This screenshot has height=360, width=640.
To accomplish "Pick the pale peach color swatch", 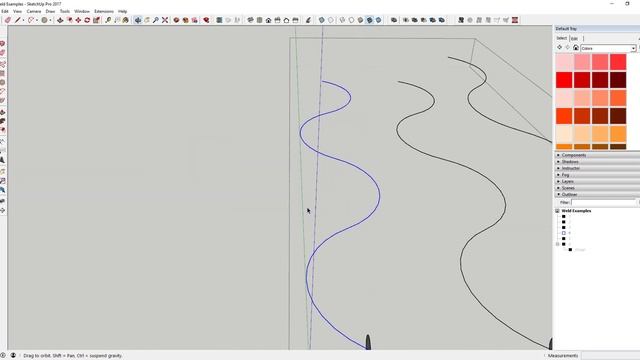I will pyautogui.click(x=564, y=134).
